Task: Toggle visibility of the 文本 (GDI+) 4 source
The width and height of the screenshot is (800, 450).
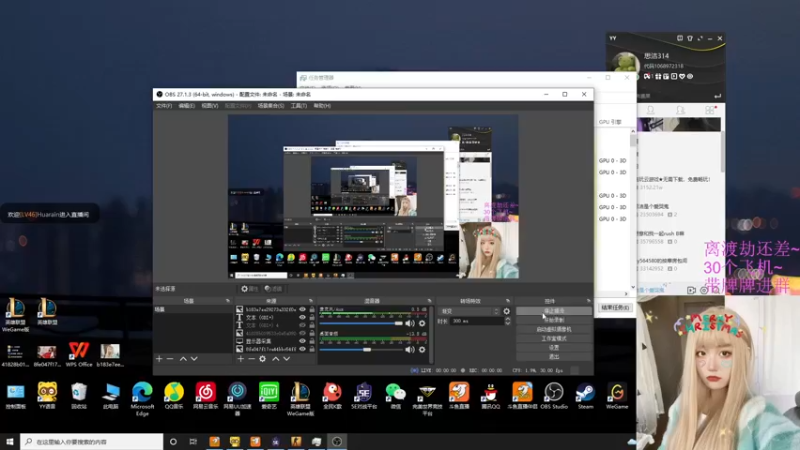Action: [303, 325]
